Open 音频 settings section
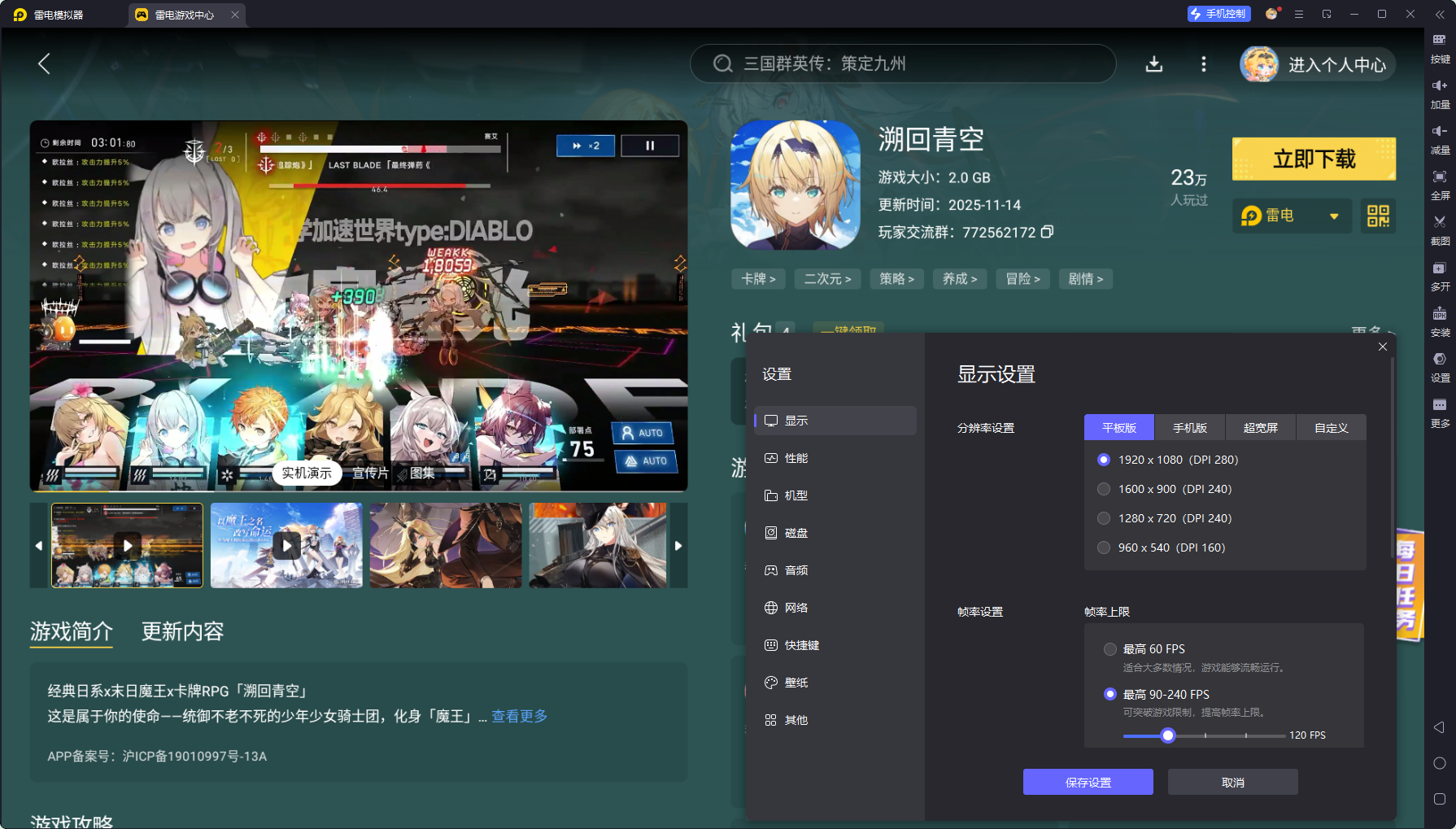Screen dimensions: 1456x829 [x=835, y=570]
